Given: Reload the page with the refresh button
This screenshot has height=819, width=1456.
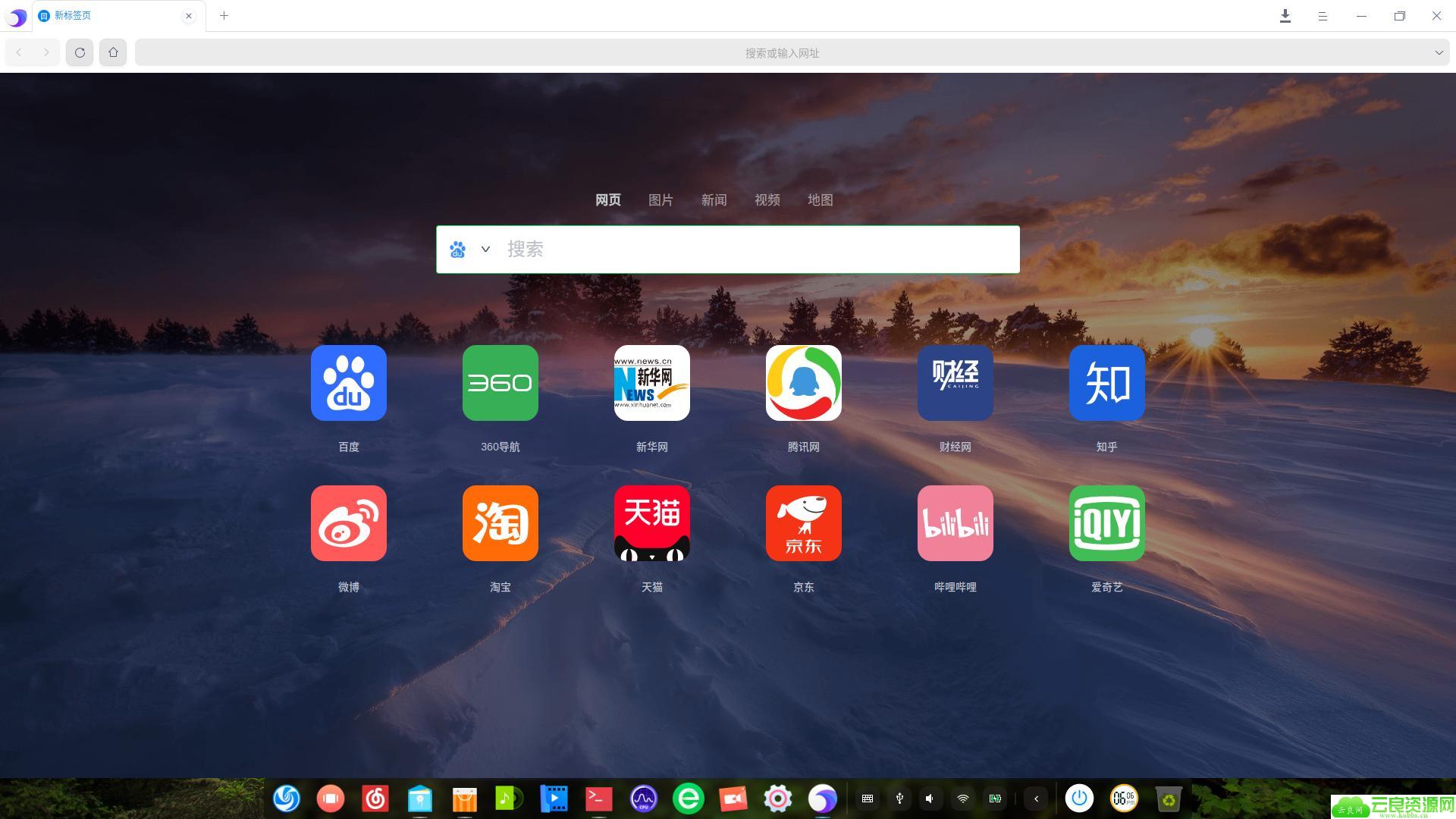Looking at the screenshot, I should [x=80, y=52].
